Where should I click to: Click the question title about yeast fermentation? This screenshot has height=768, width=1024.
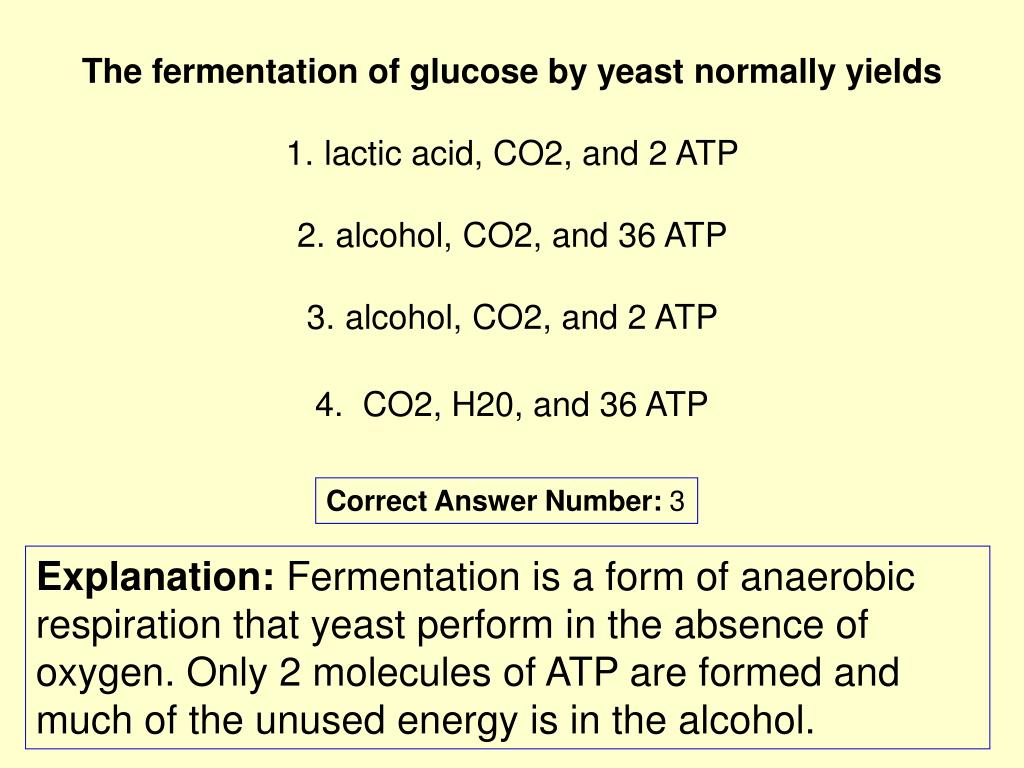click(x=512, y=72)
